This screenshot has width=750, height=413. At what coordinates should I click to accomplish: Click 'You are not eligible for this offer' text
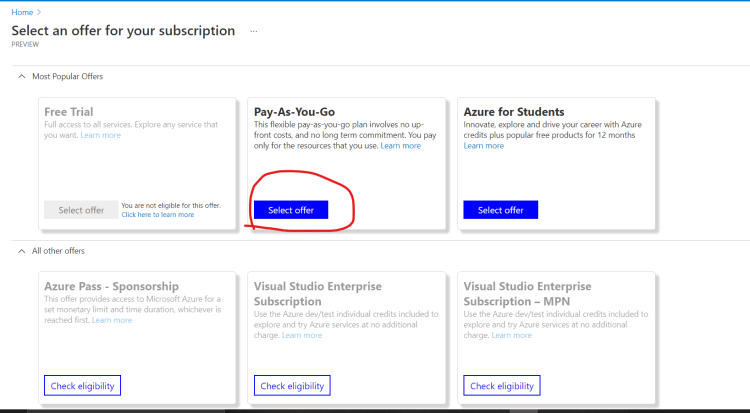point(171,205)
